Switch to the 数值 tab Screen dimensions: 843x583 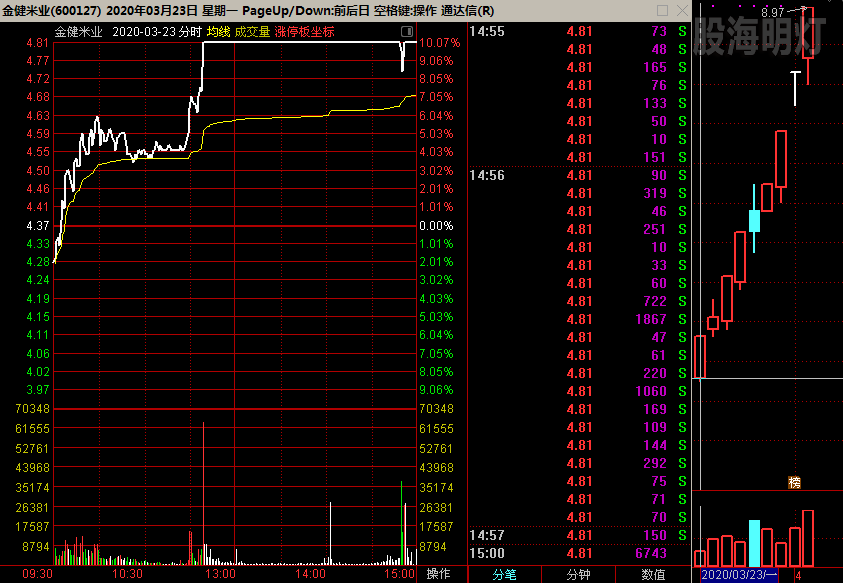653,574
